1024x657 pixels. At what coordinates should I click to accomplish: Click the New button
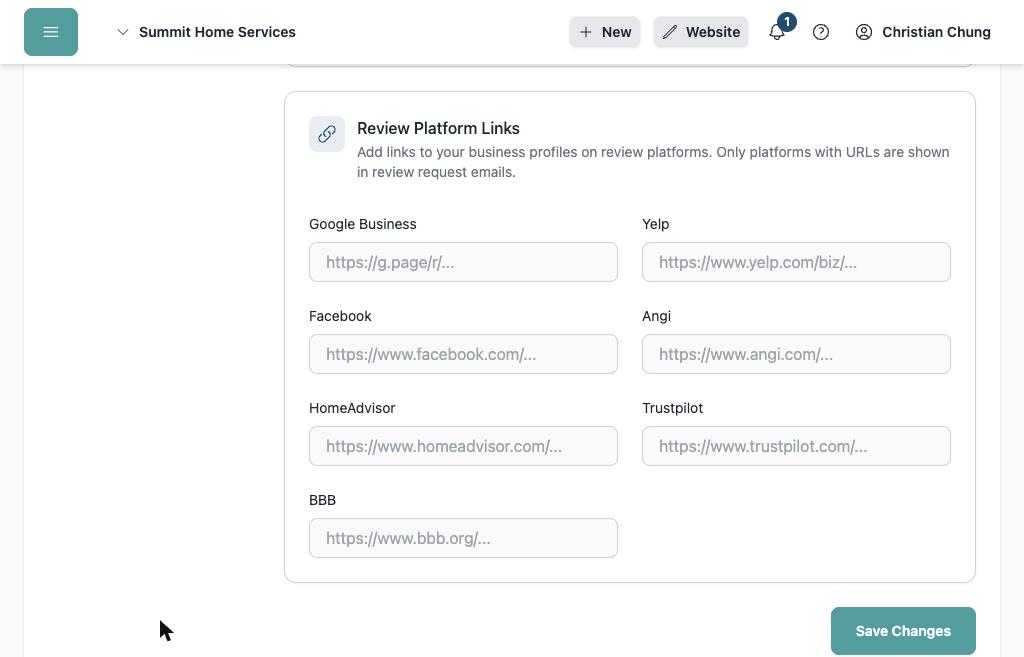tap(605, 32)
